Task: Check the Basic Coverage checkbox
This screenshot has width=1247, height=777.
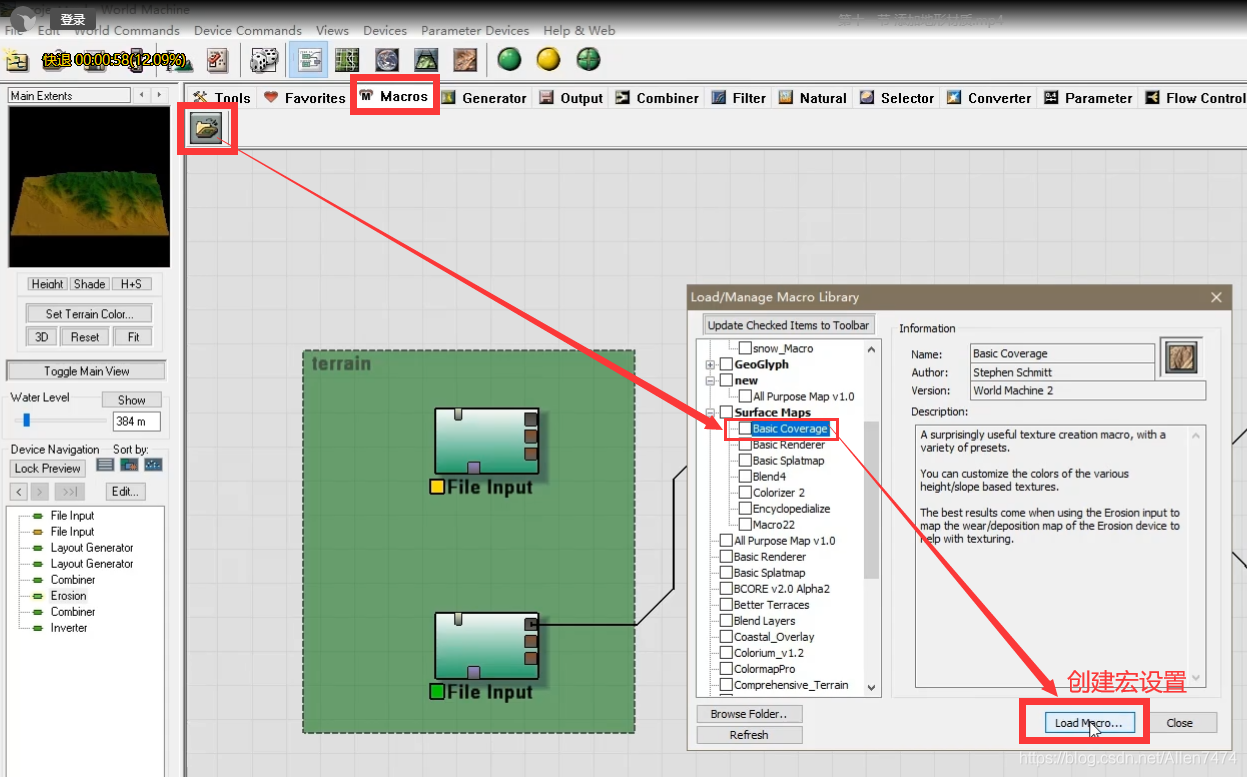Action: pos(744,429)
